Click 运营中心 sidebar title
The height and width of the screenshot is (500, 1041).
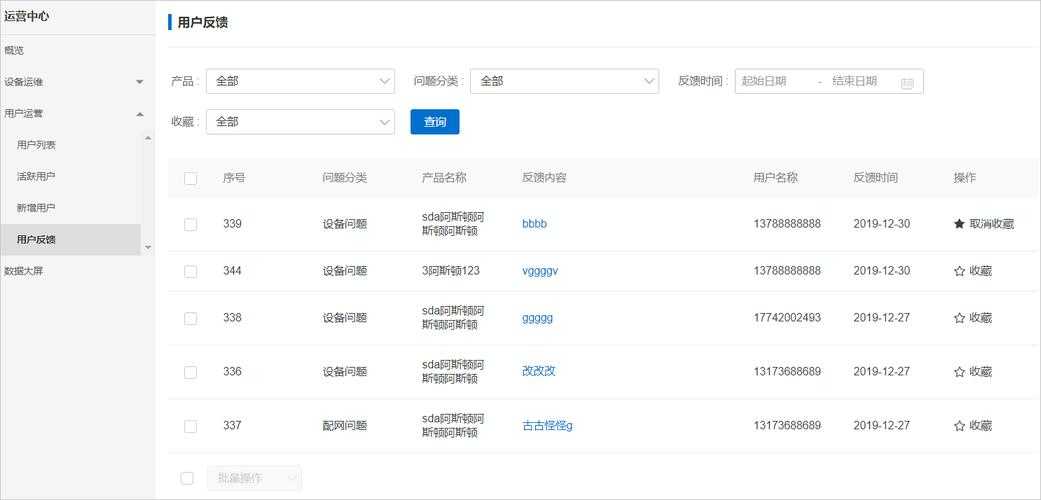point(27,17)
